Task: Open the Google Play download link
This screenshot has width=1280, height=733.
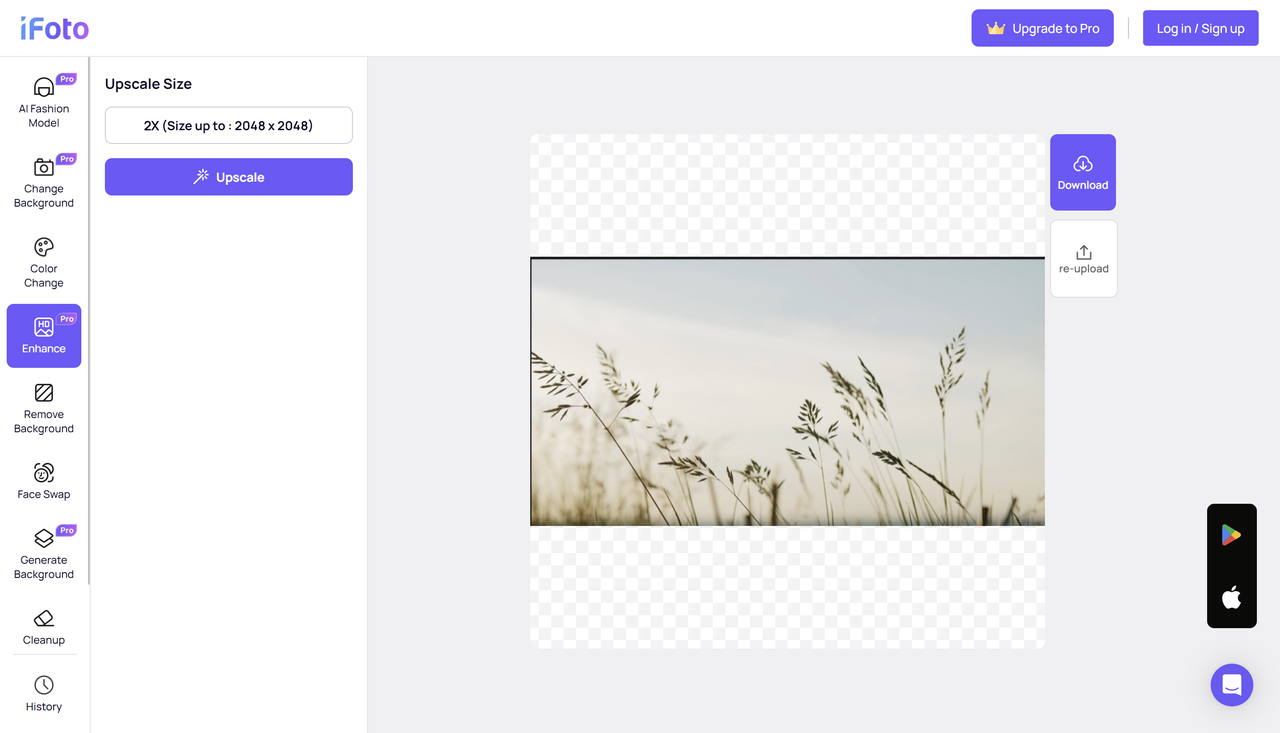Action: [1231, 534]
